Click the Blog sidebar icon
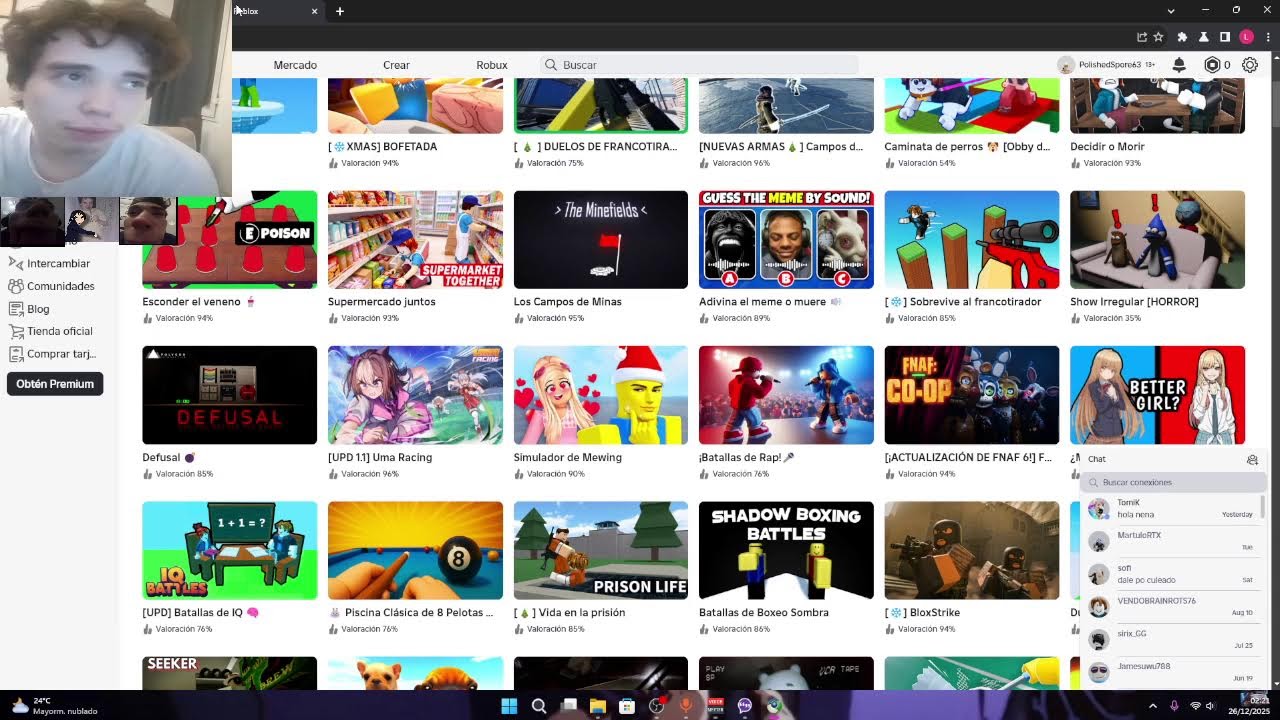Image resolution: width=1280 pixels, height=720 pixels. pyautogui.click(x=15, y=309)
